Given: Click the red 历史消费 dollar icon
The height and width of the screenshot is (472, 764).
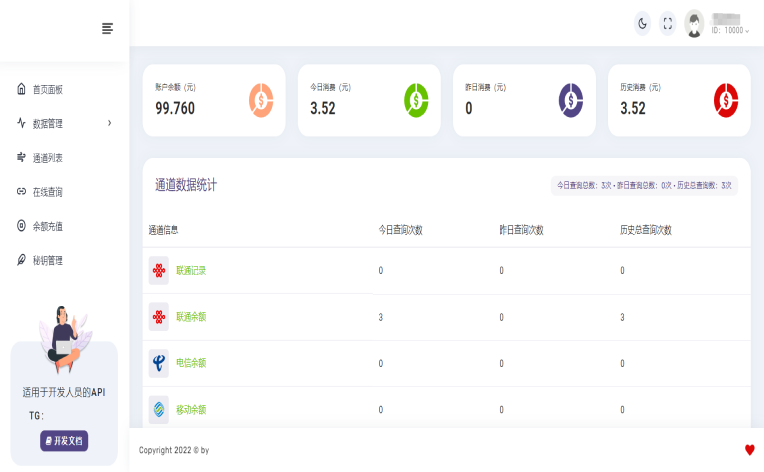Looking at the screenshot, I should pyautogui.click(x=725, y=100).
